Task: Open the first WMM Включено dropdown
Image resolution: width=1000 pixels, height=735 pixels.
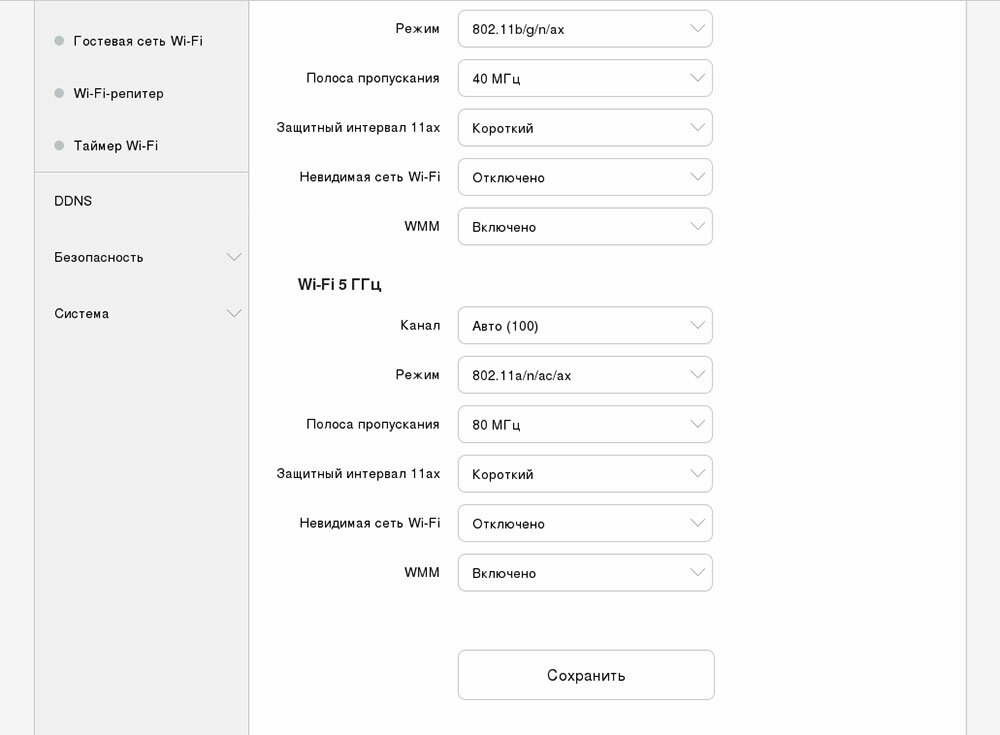Action: (x=585, y=226)
